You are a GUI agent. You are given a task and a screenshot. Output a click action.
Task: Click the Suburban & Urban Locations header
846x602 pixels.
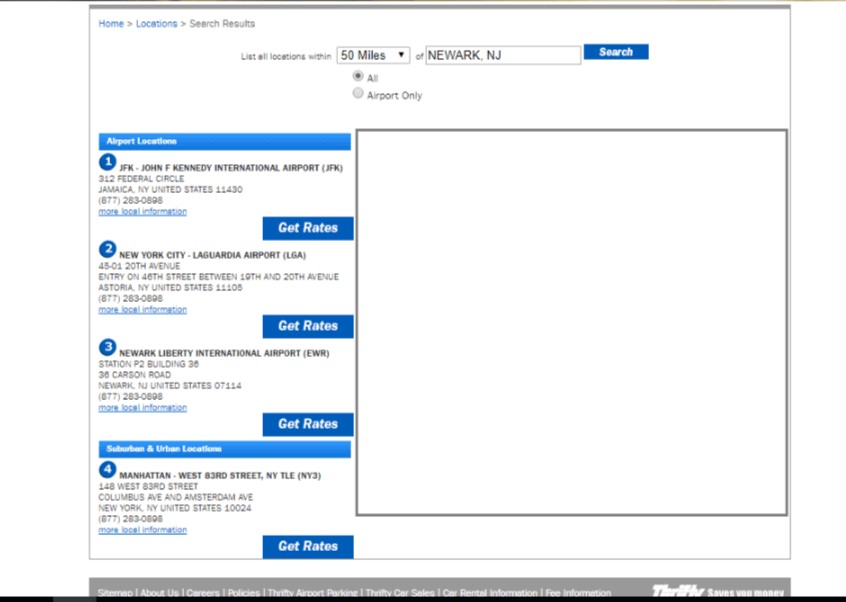pos(224,449)
